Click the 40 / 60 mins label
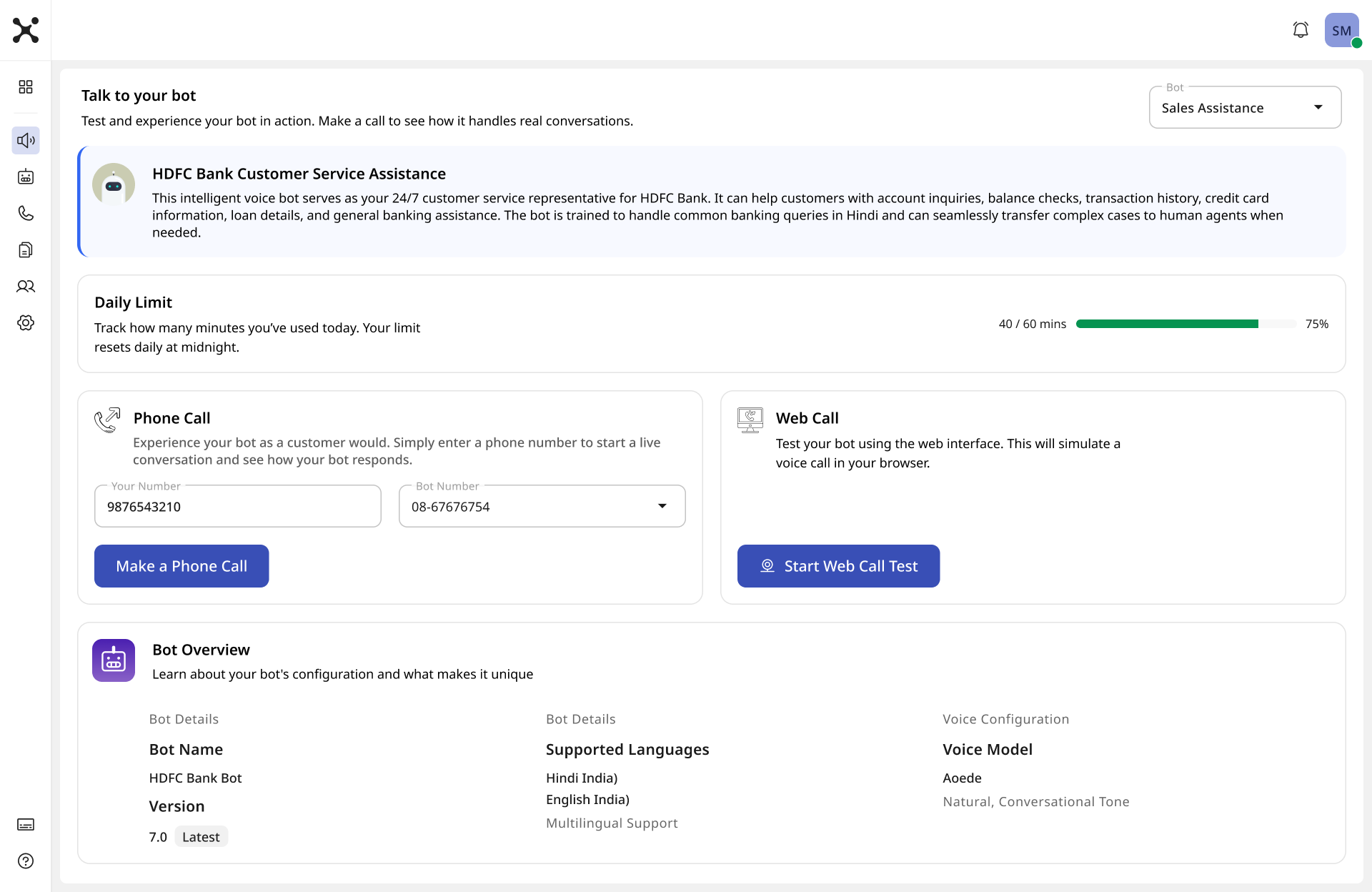Image resolution: width=1372 pixels, height=892 pixels. (x=1033, y=324)
